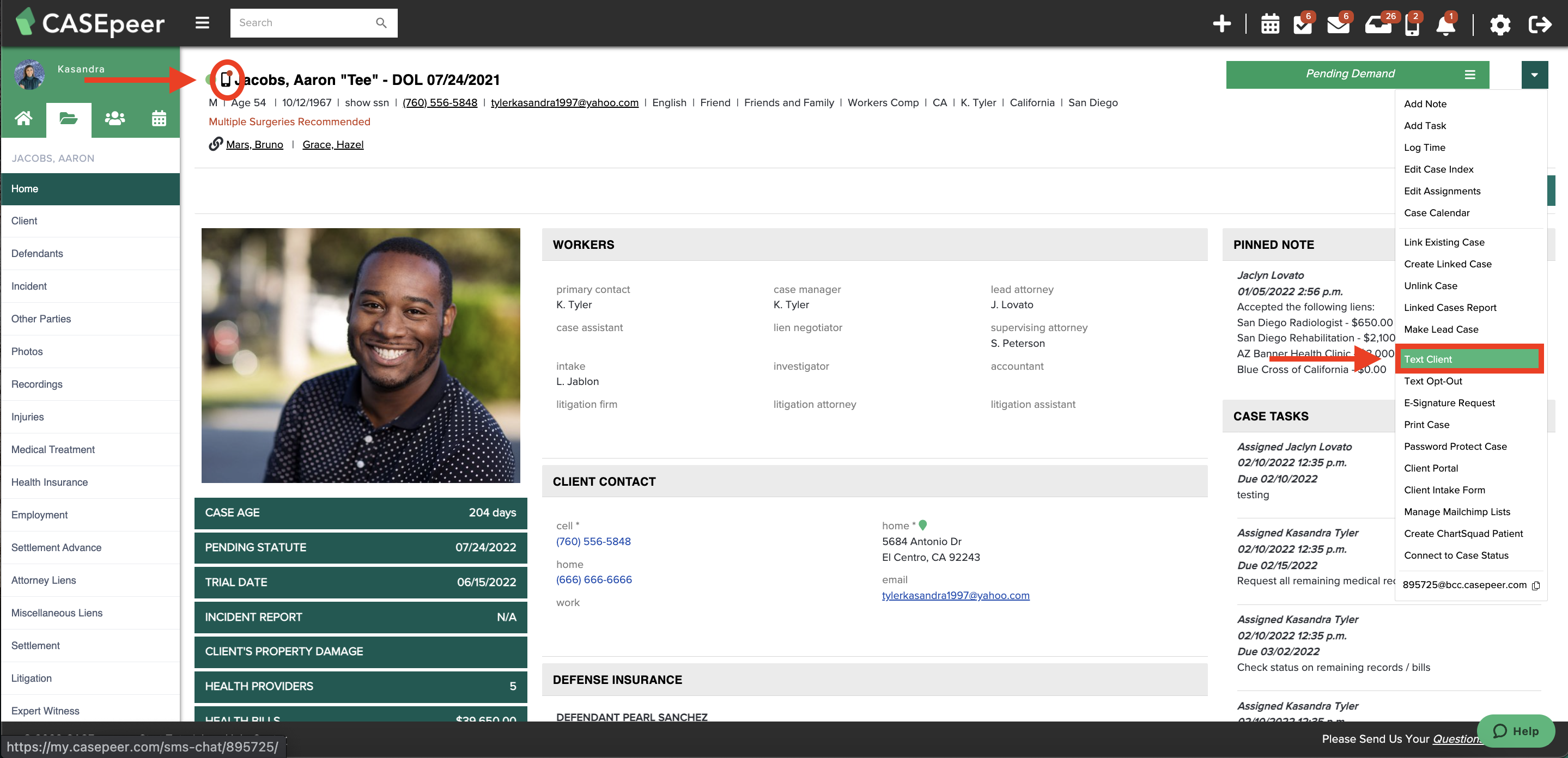Screen dimensions: 1568x758
Task: Click home phone (666) 666-6666
Action: pos(593,580)
